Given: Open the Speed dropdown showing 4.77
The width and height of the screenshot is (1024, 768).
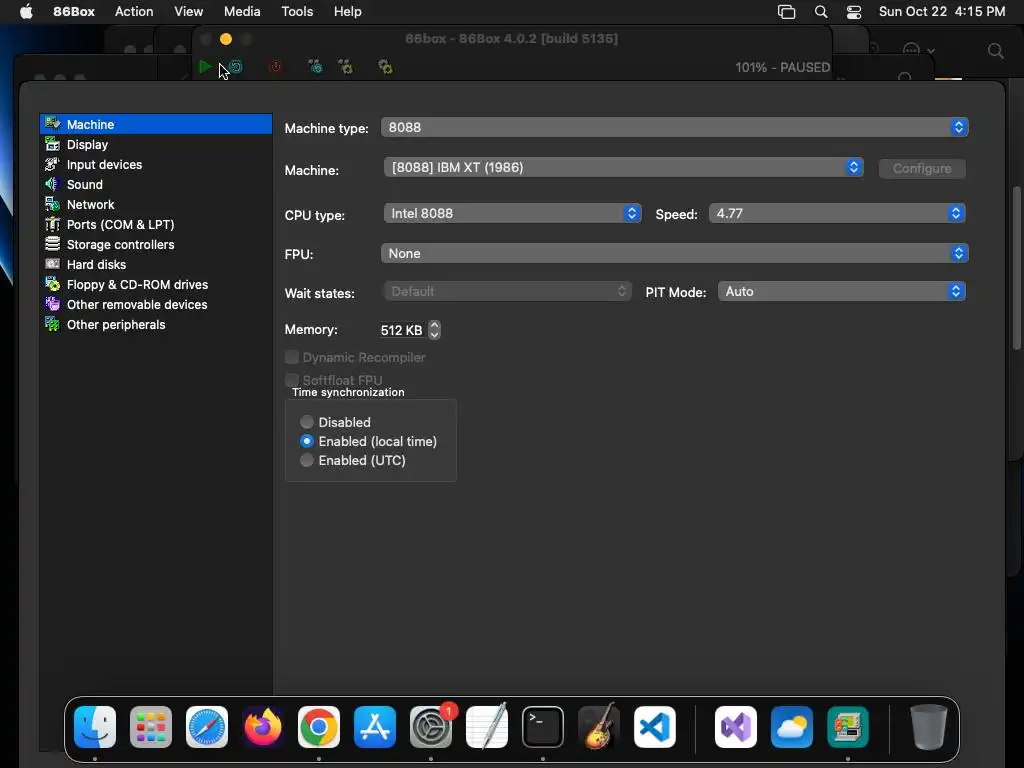Looking at the screenshot, I should (837, 214).
